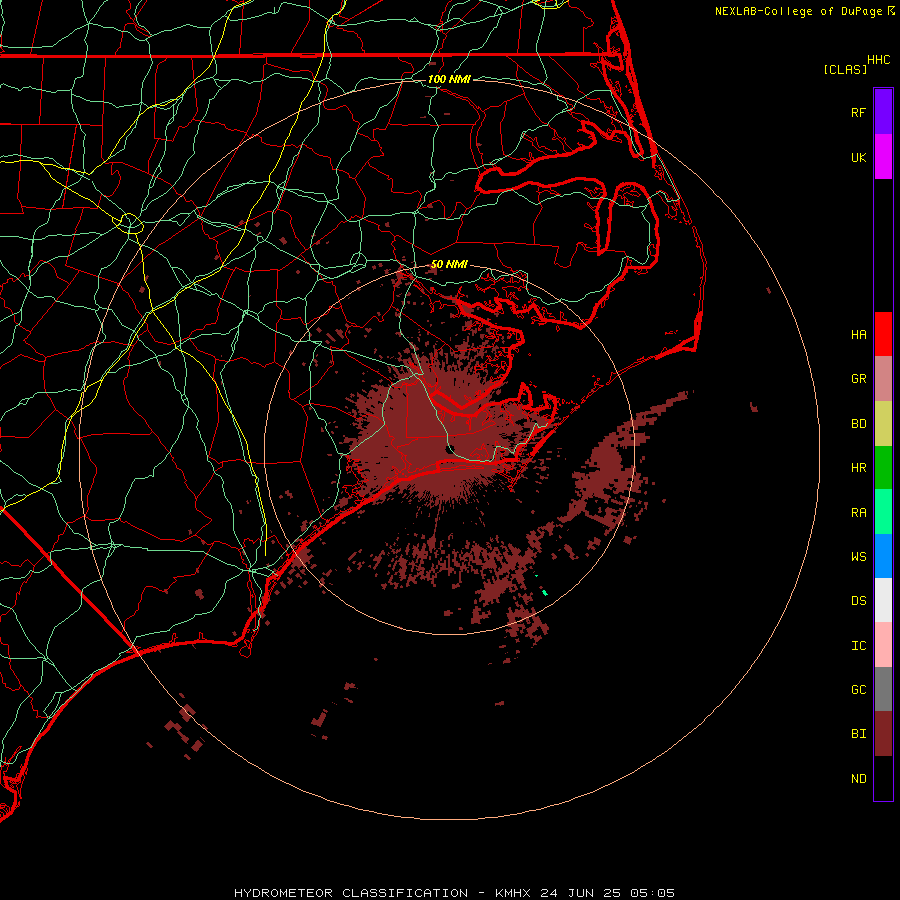Screen dimensions: 900x900
Task: Pick the RA light-green legend swatch
Action: pyautogui.click(x=883, y=512)
